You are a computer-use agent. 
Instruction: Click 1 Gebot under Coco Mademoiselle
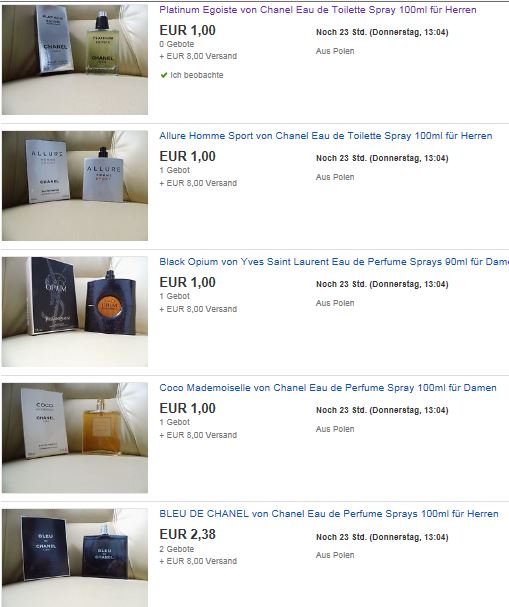(175, 422)
